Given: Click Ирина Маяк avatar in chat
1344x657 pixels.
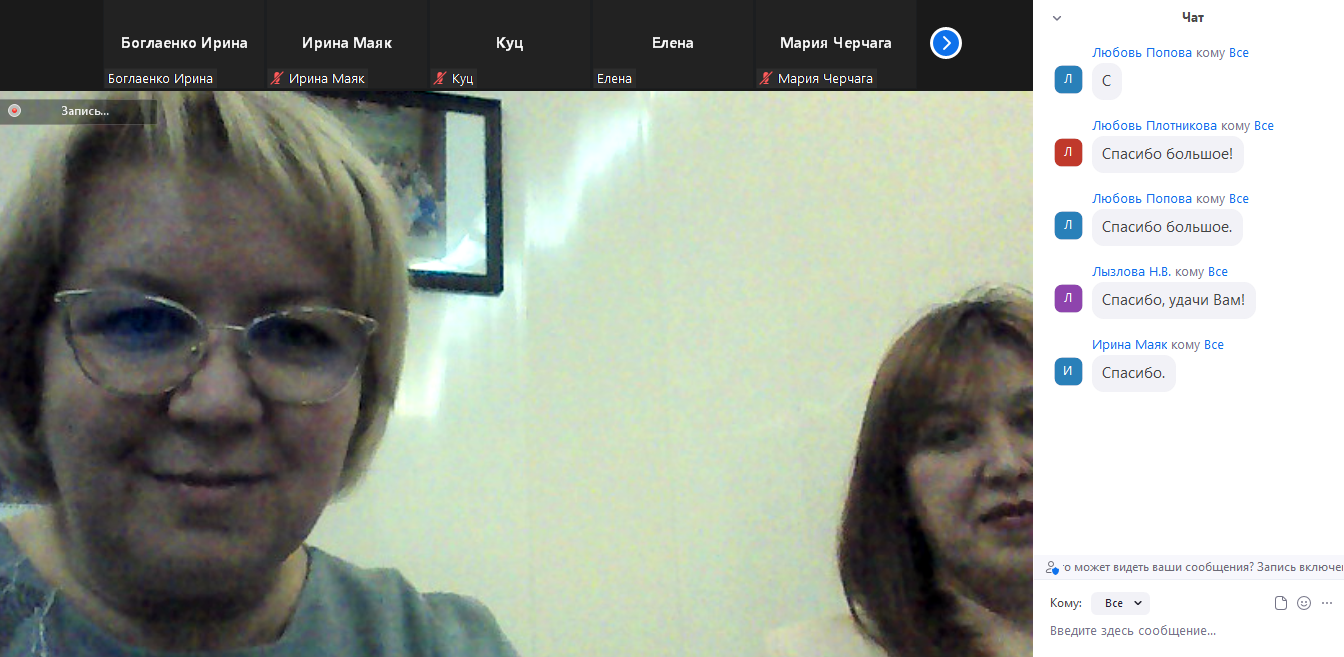Looking at the screenshot, I should click(1068, 372).
